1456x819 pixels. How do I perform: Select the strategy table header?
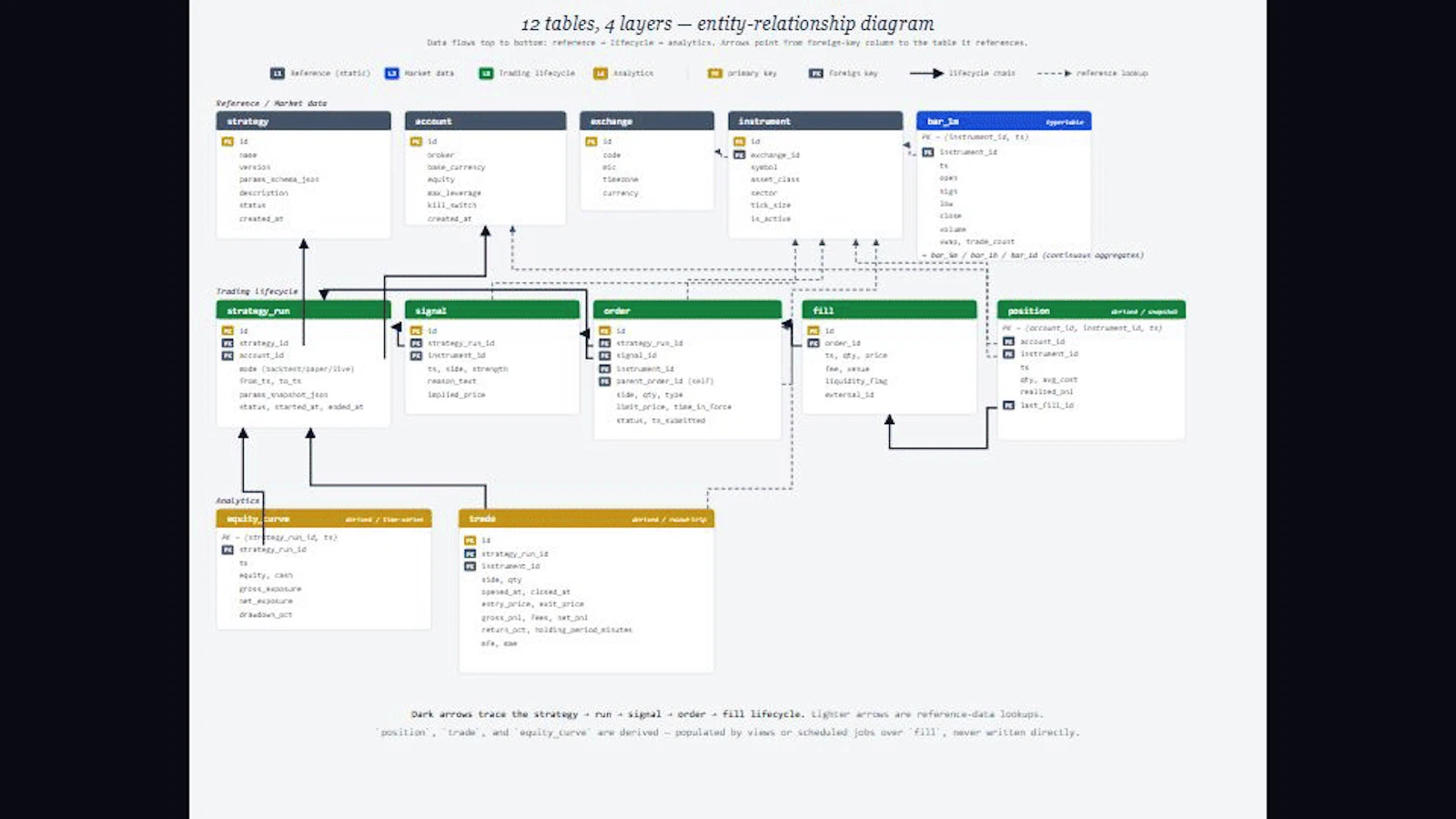tap(303, 121)
